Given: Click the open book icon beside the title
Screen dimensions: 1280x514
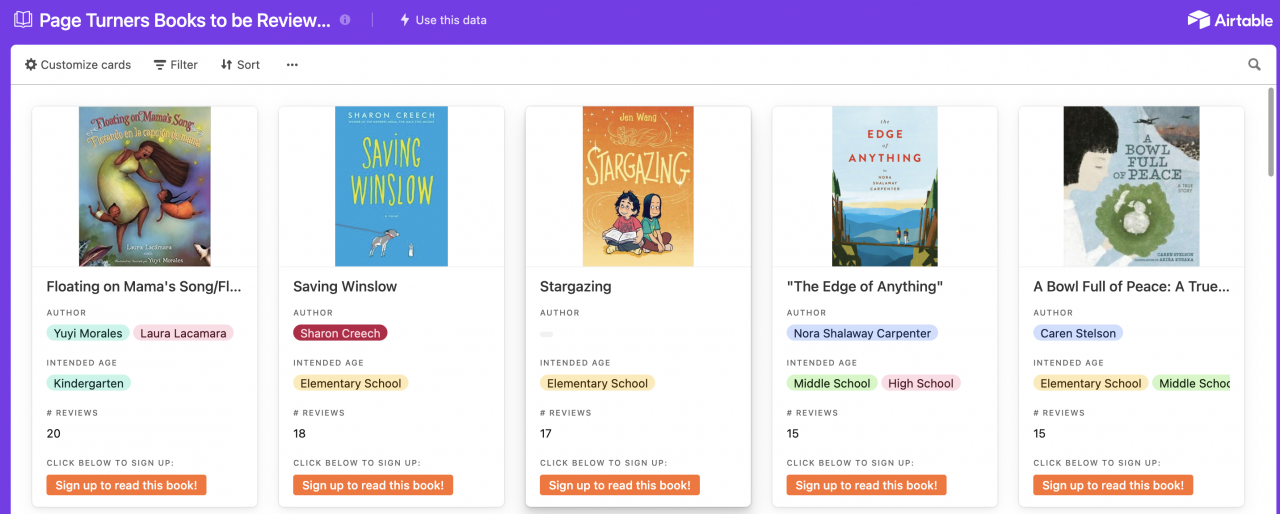Looking at the screenshot, I should coord(23,19).
